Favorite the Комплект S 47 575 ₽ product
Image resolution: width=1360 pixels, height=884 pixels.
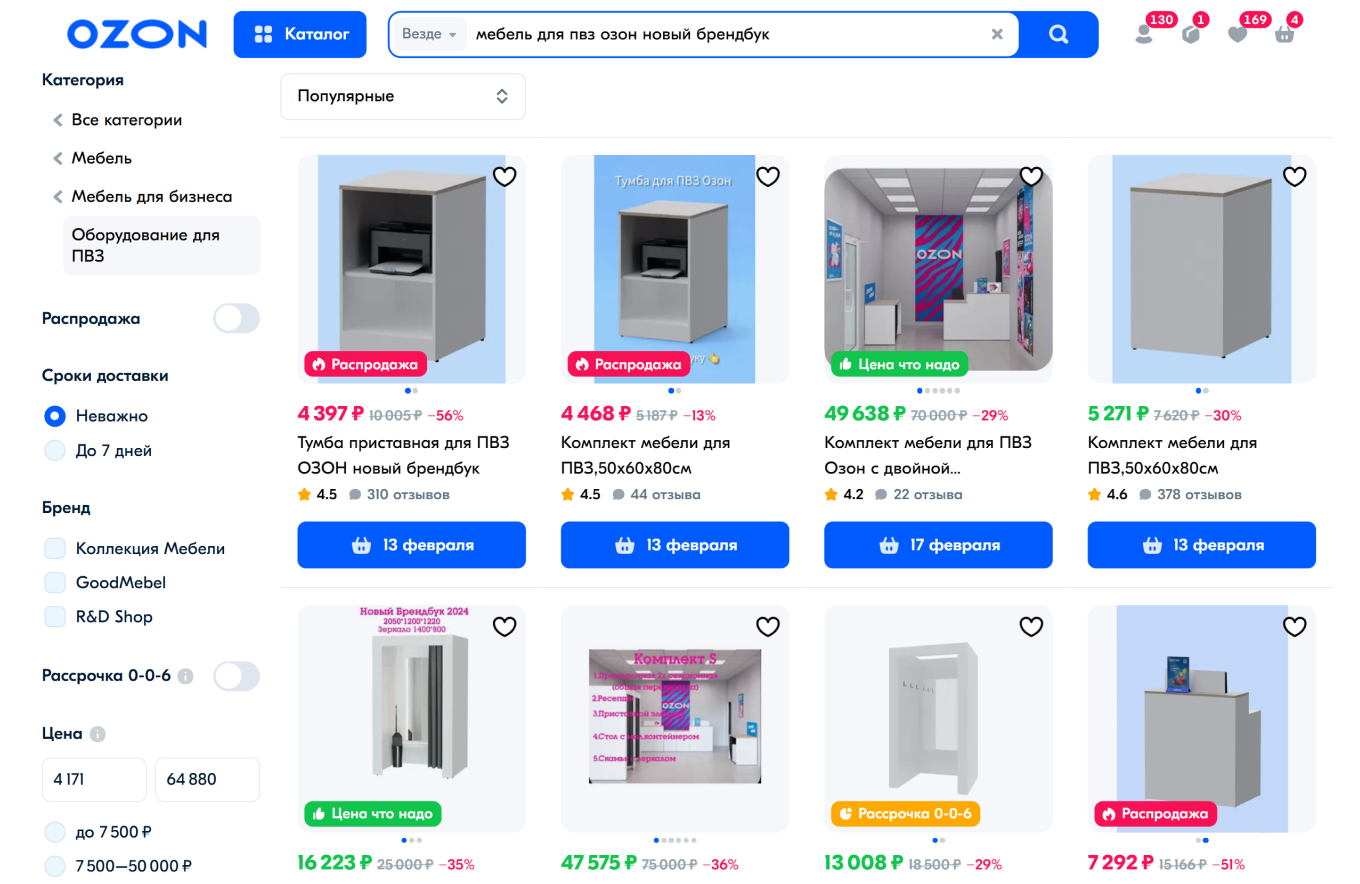(x=768, y=627)
